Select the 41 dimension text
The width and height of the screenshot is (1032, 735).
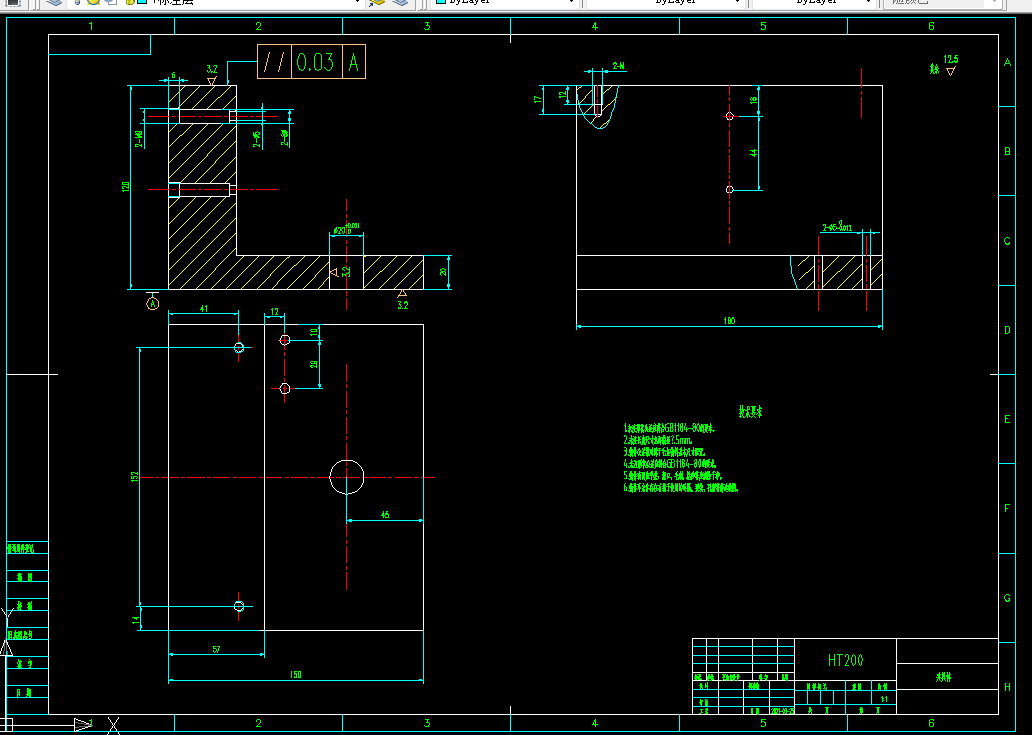[204, 308]
